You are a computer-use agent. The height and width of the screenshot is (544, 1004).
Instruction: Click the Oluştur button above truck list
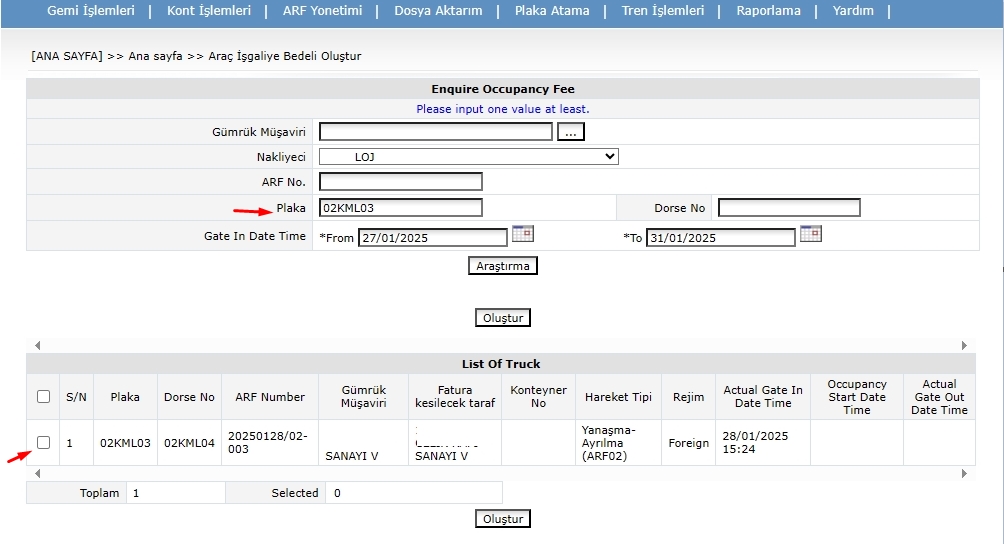(502, 318)
